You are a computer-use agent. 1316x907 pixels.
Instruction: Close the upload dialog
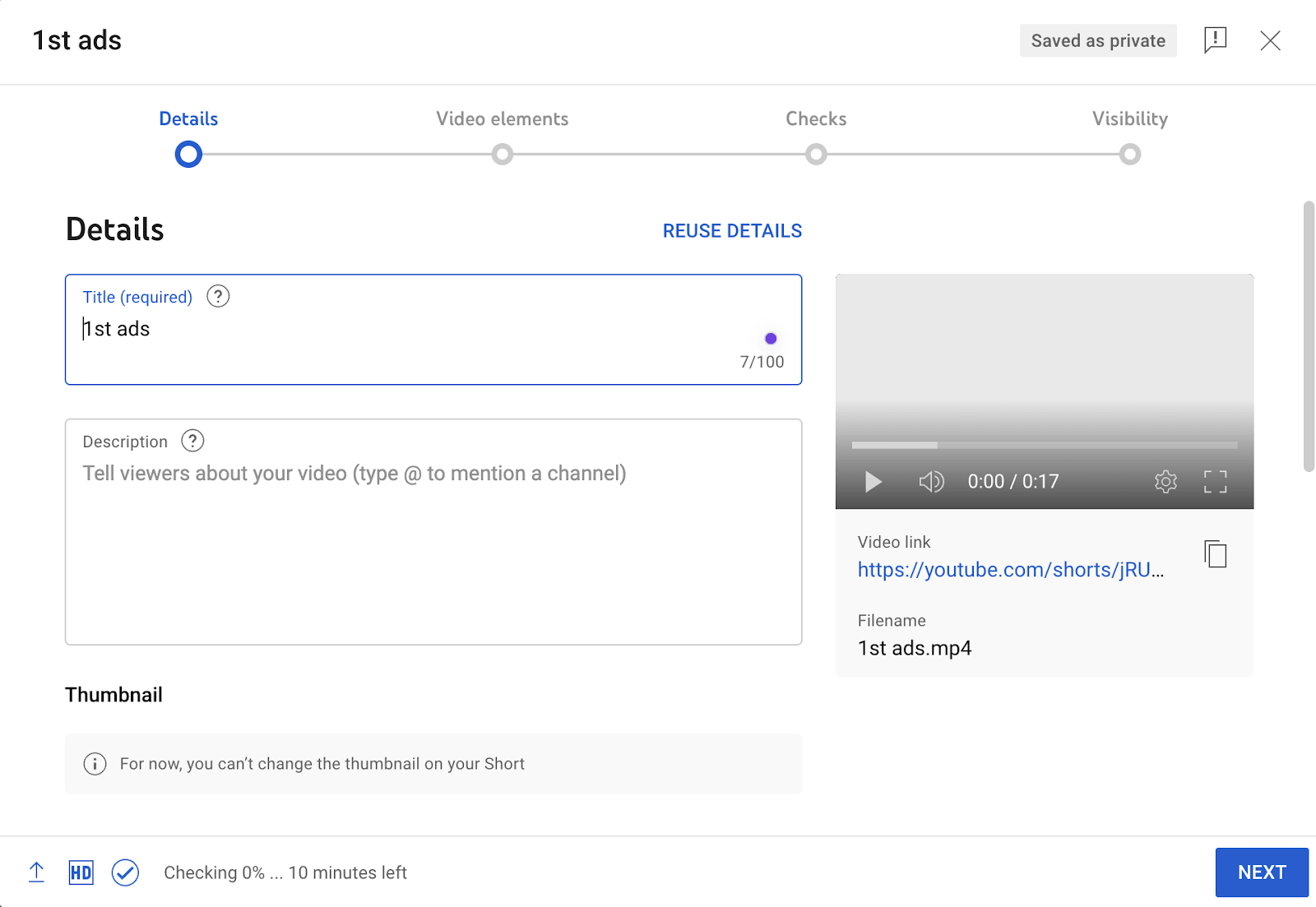1270,40
